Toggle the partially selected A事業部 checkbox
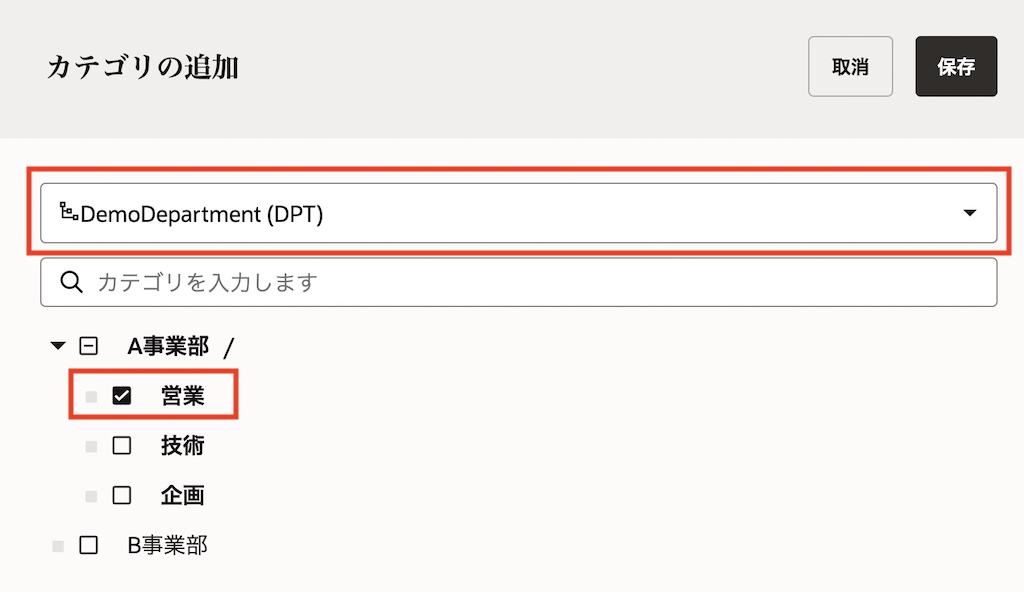The height and width of the screenshot is (592, 1024). tap(89, 347)
